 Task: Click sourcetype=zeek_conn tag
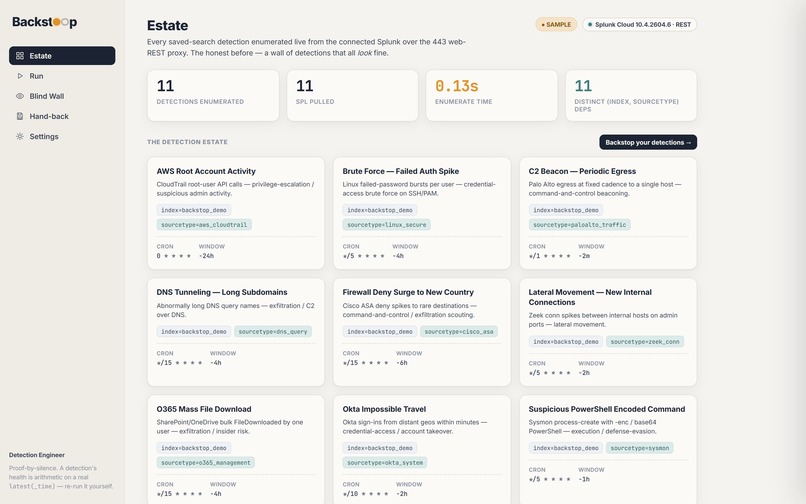[x=645, y=341]
